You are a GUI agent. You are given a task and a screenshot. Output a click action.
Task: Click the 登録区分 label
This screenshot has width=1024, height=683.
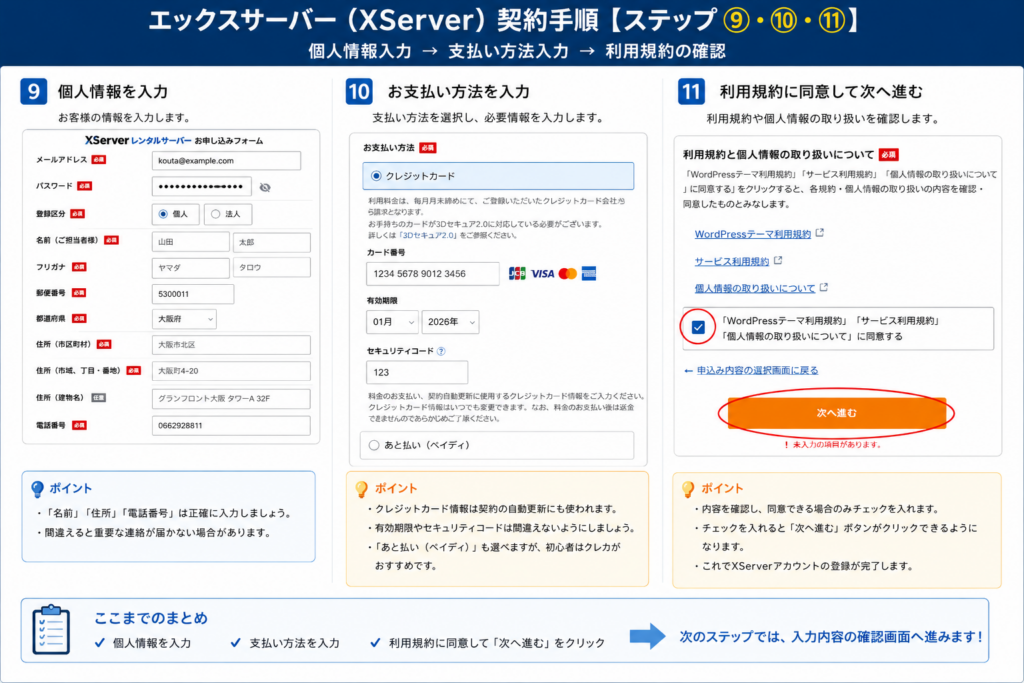[50, 214]
